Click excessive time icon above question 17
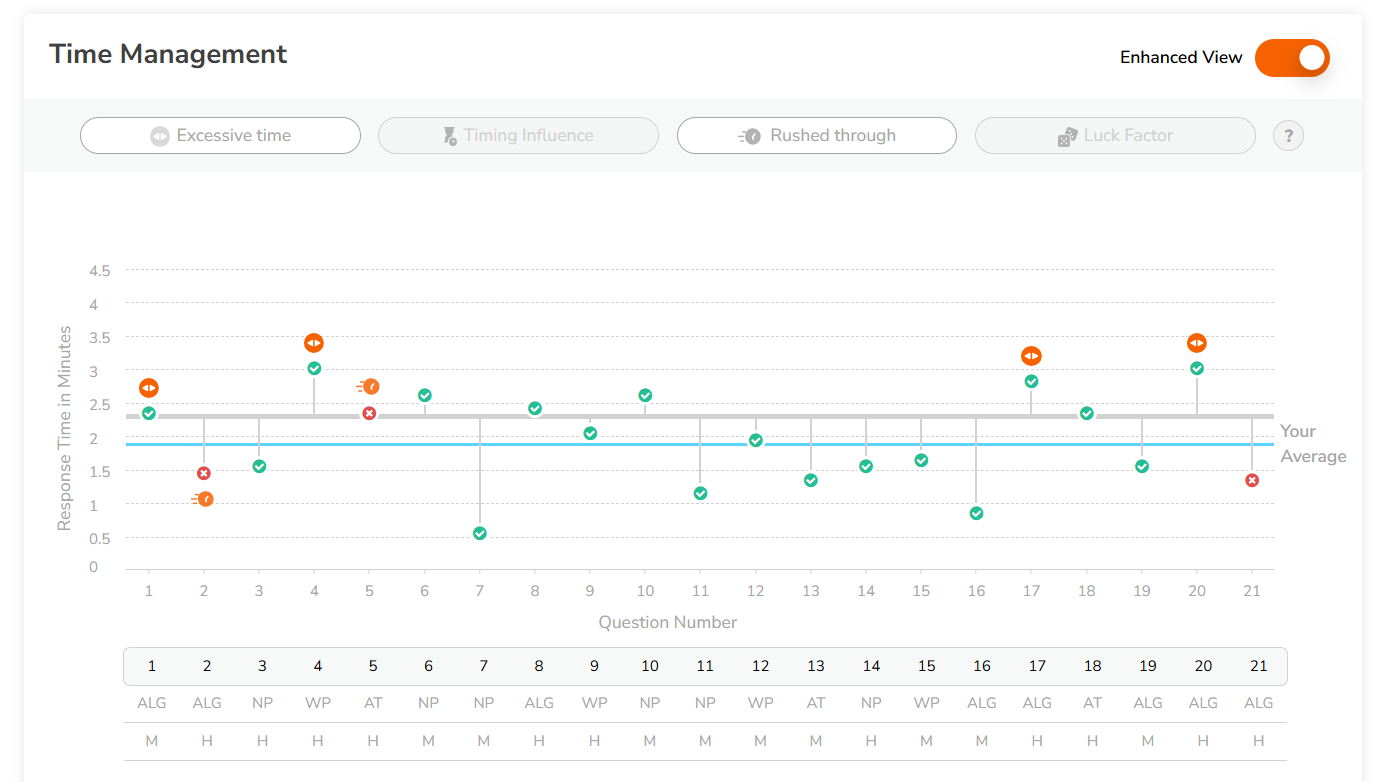 coord(1031,356)
